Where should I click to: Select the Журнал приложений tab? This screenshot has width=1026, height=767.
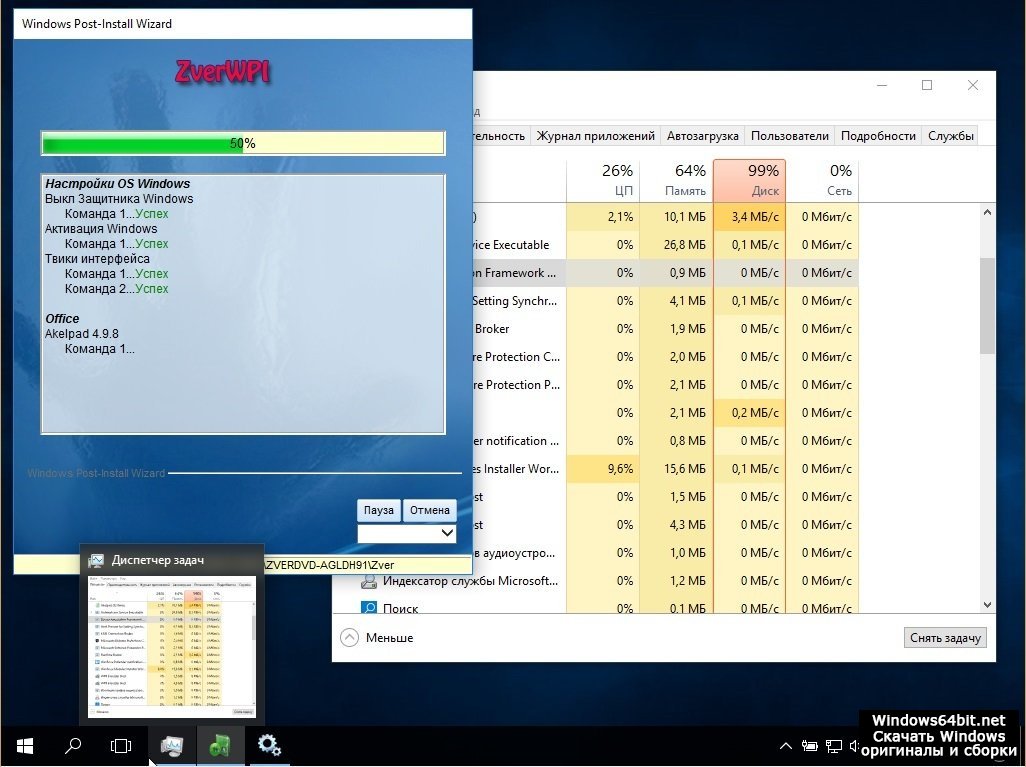point(595,136)
